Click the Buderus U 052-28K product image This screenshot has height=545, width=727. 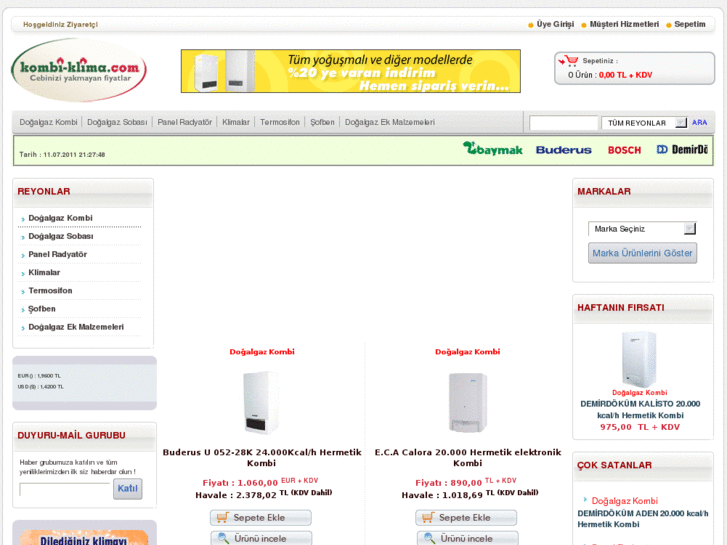point(261,402)
